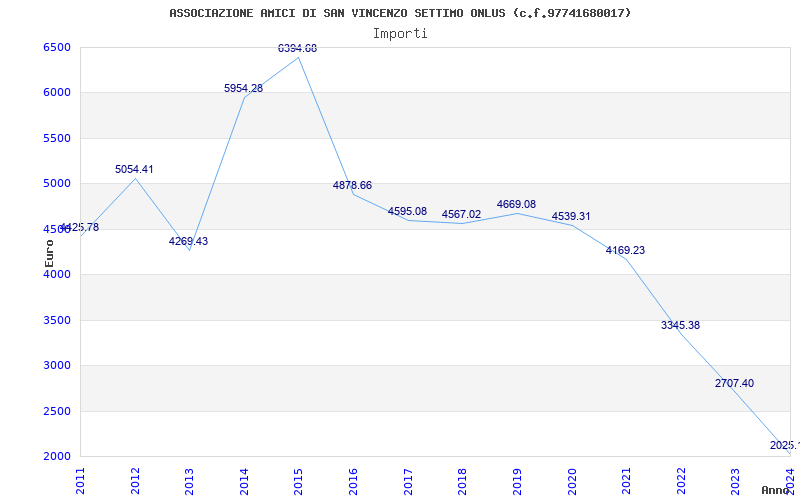Click the 2011 x-axis year label
Viewport: 800px width, 500px height.
[80, 481]
